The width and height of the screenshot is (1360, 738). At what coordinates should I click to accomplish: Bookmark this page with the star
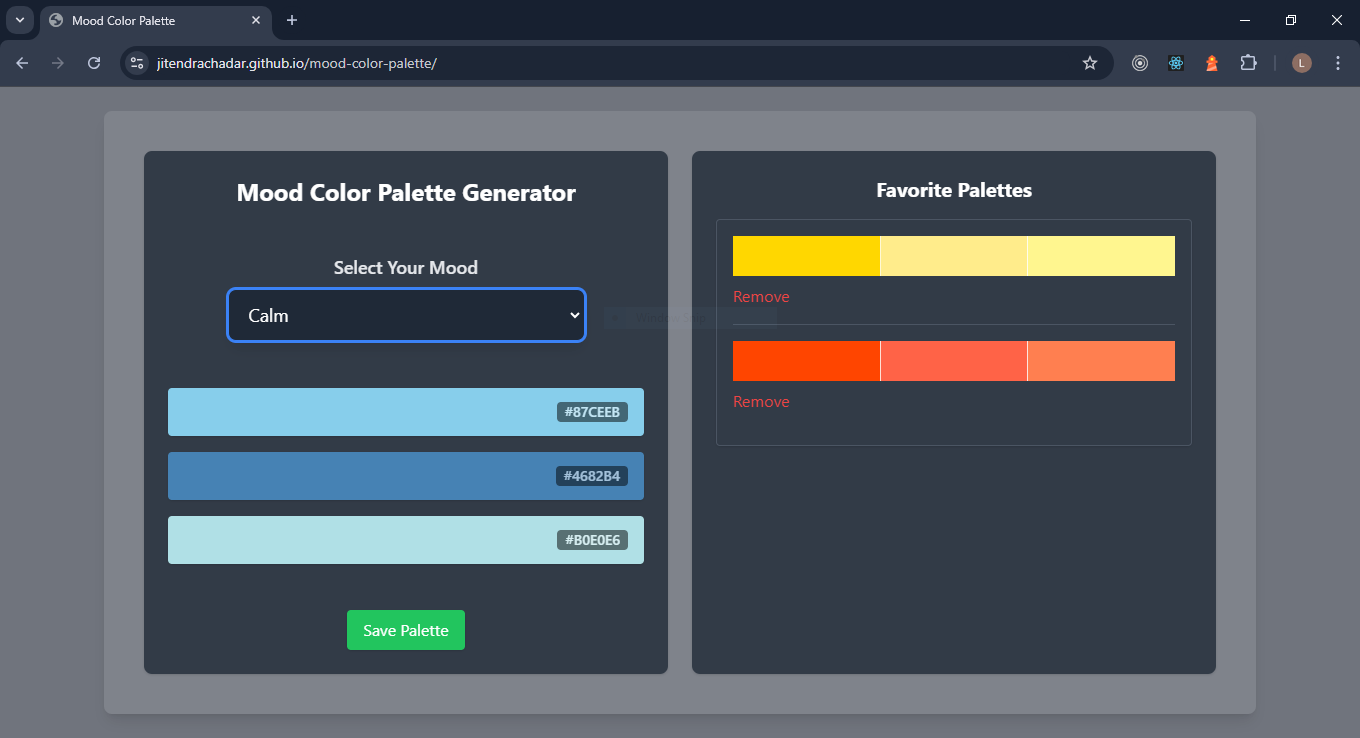(x=1090, y=63)
